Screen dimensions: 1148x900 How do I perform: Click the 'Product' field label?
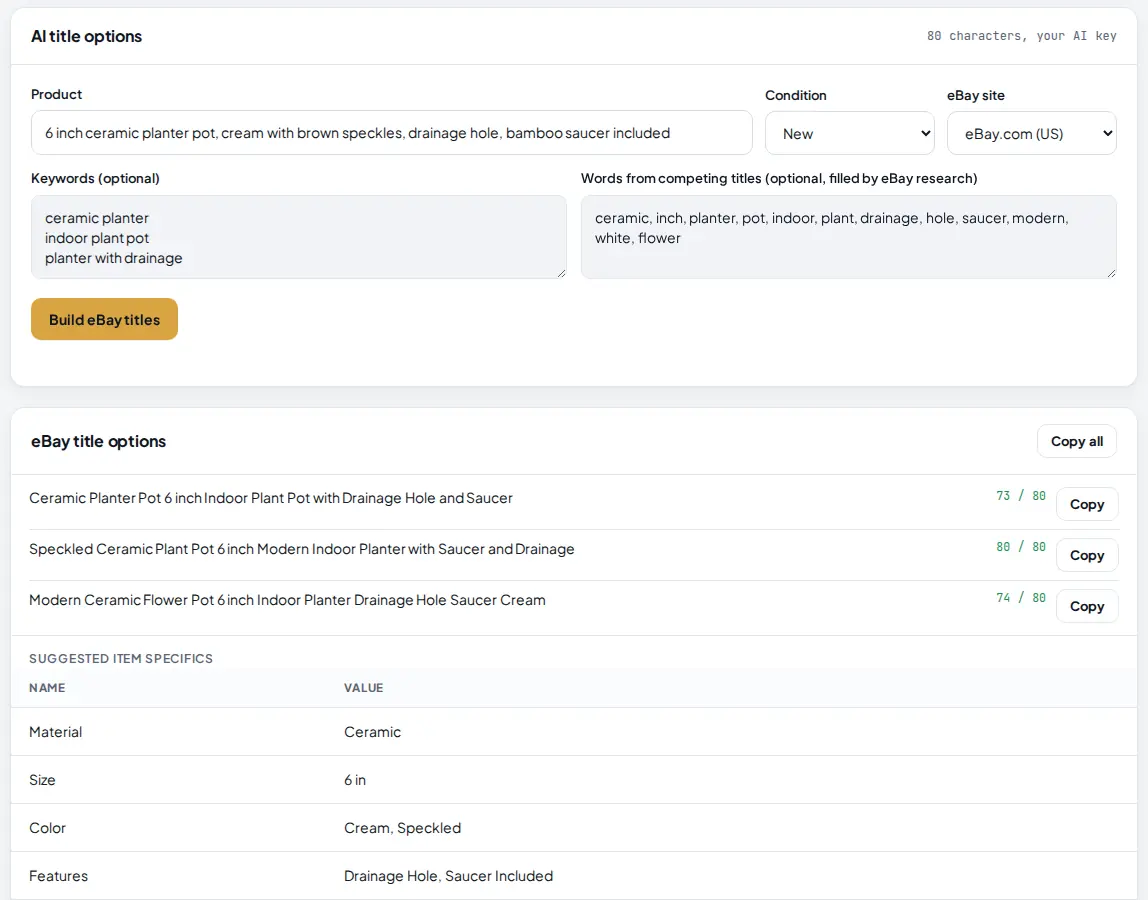(56, 94)
